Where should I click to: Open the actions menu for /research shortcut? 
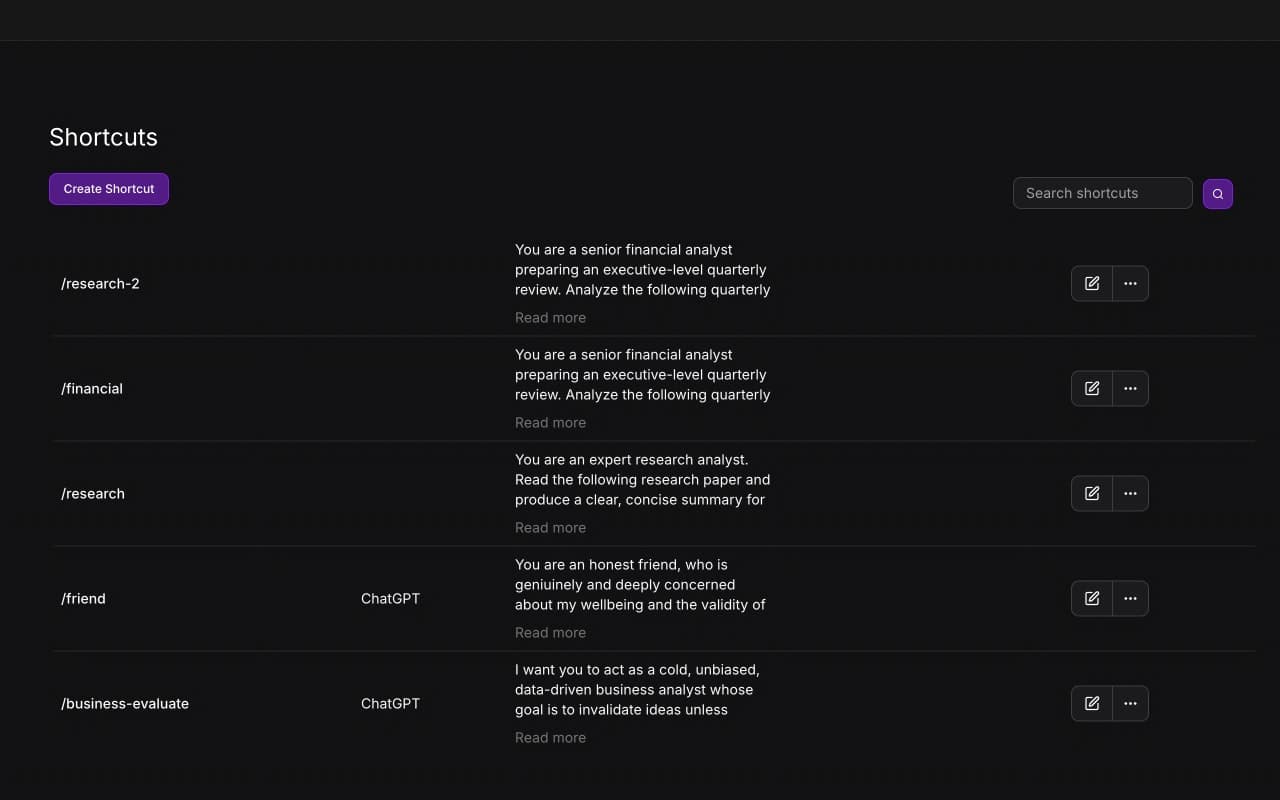(x=1130, y=493)
